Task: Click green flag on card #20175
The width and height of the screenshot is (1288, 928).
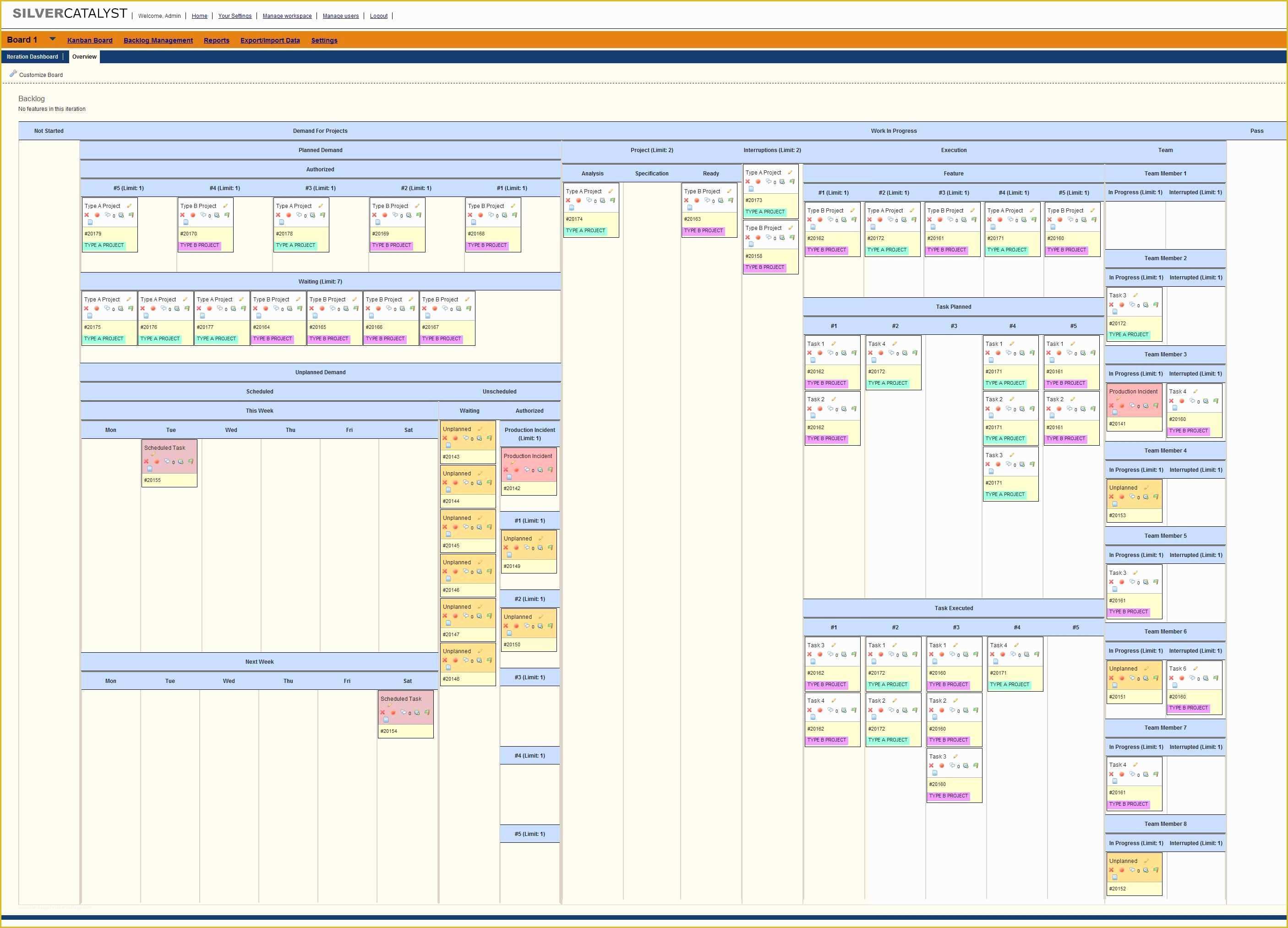Action: (131, 308)
